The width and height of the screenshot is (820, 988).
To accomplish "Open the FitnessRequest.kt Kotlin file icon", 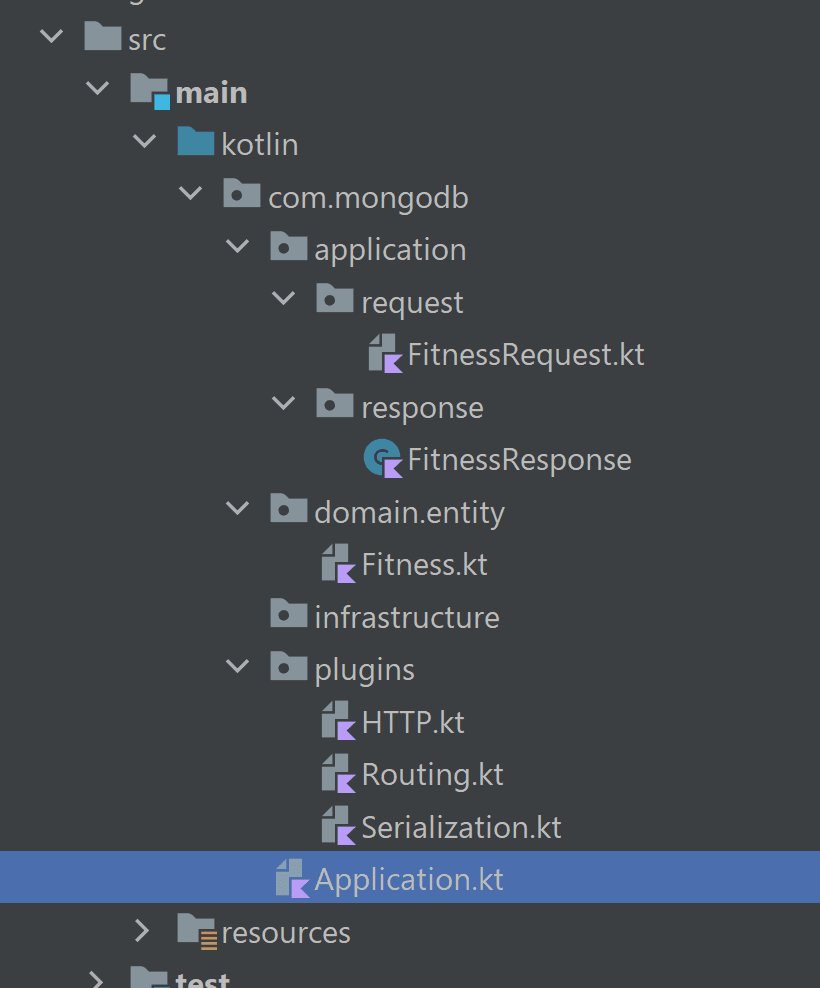I will (x=385, y=353).
